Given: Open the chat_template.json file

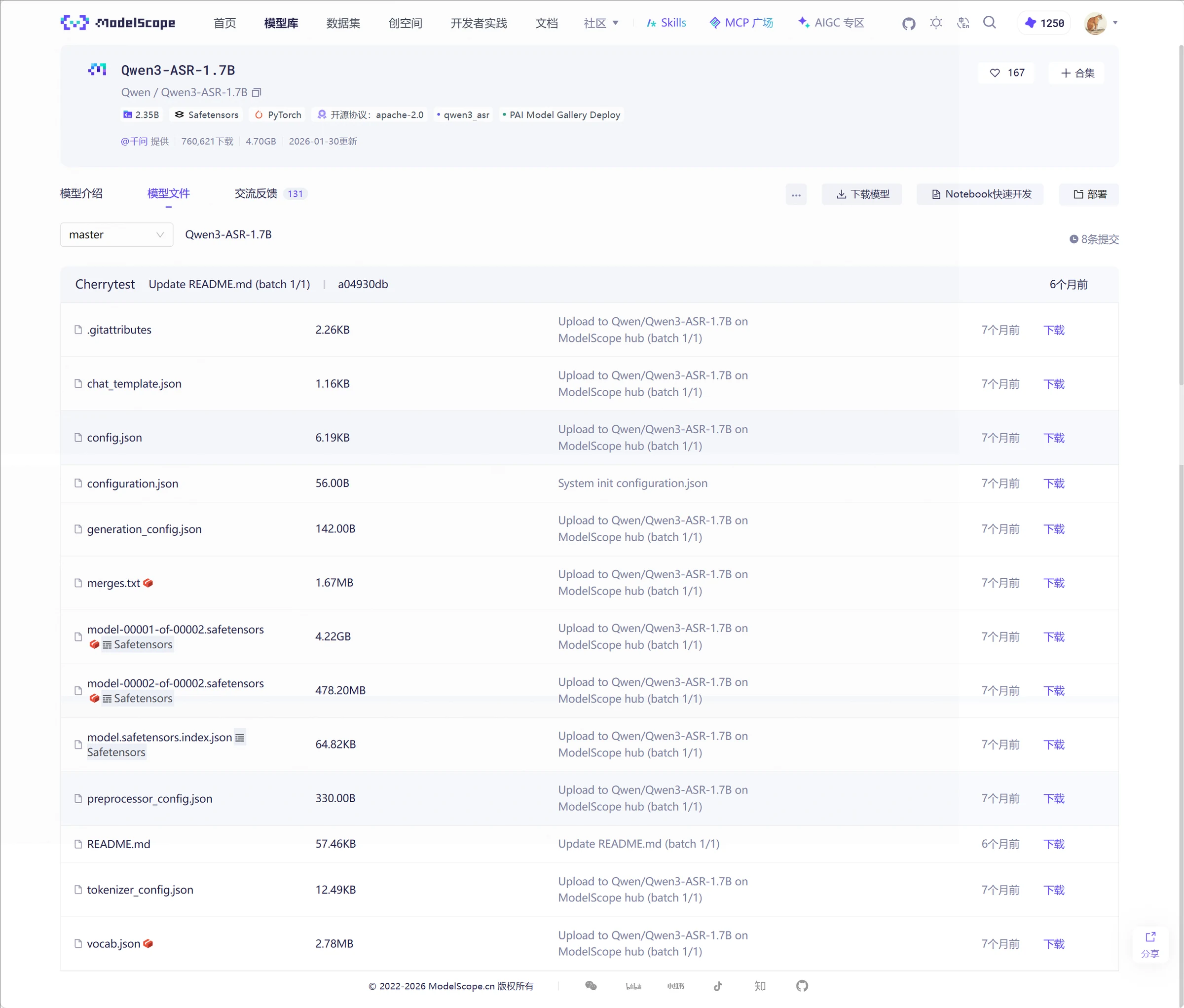Looking at the screenshot, I should pos(134,384).
